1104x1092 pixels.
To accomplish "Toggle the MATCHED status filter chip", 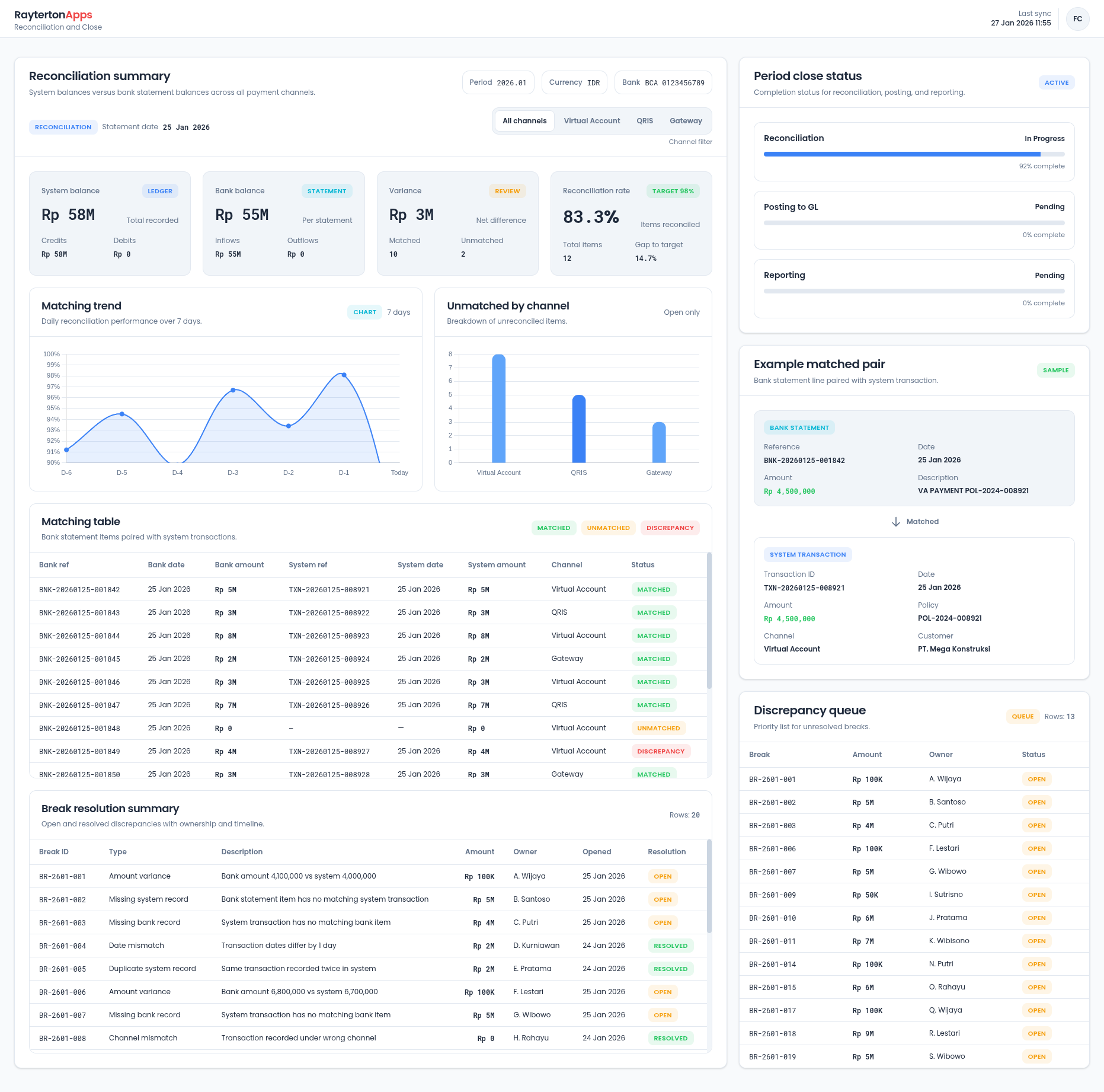I will [553, 528].
